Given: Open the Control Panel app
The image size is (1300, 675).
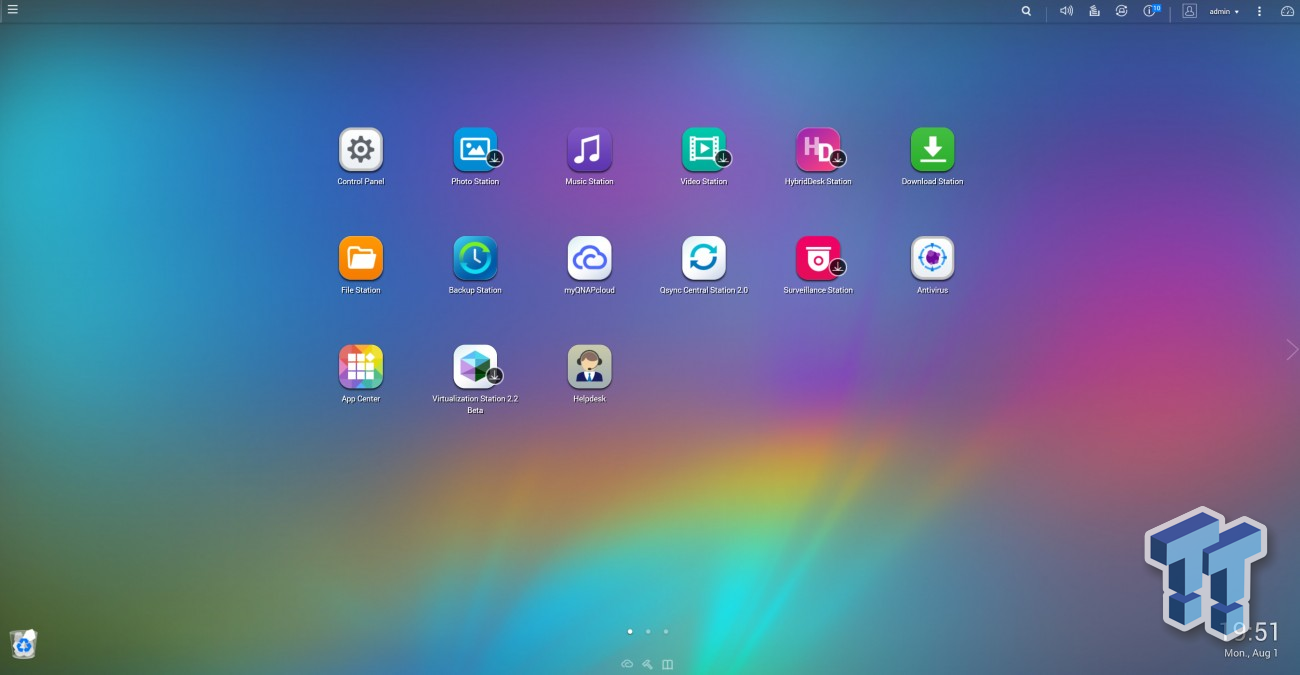Looking at the screenshot, I should point(360,150).
